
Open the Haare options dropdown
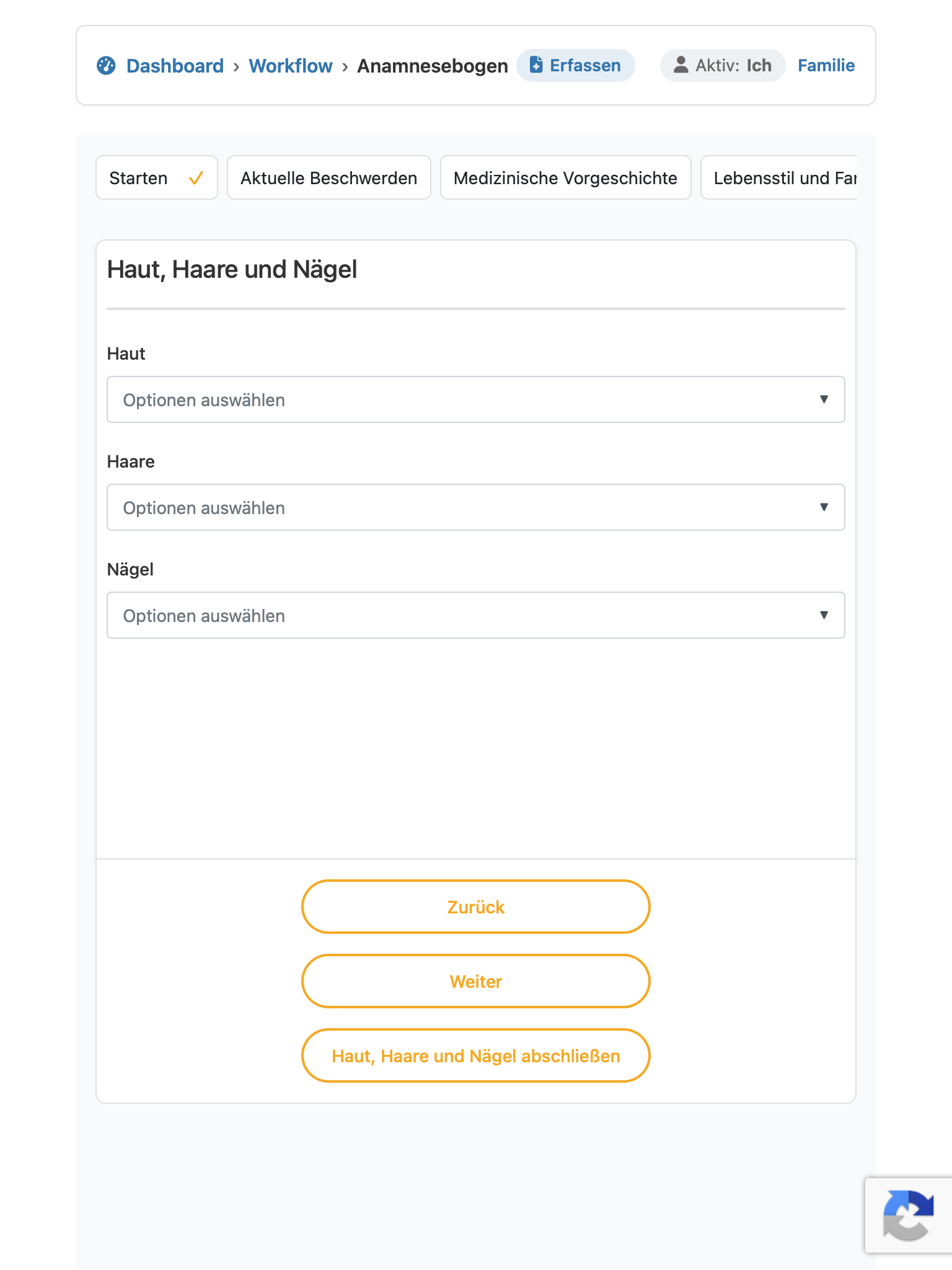[x=476, y=507]
